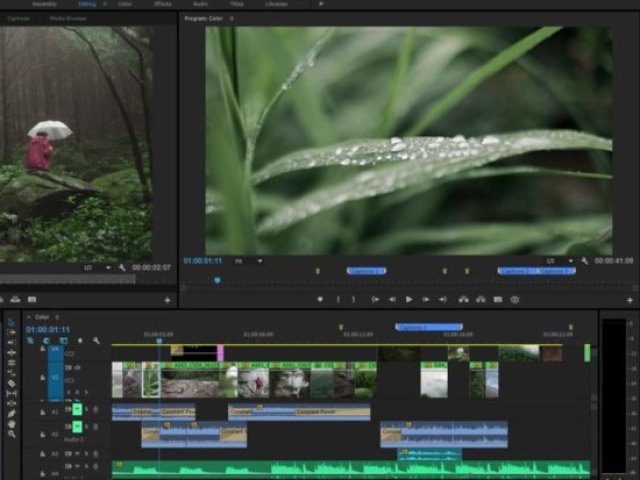Select the Zoom tool
The height and width of the screenshot is (480, 640).
pos(11,434)
